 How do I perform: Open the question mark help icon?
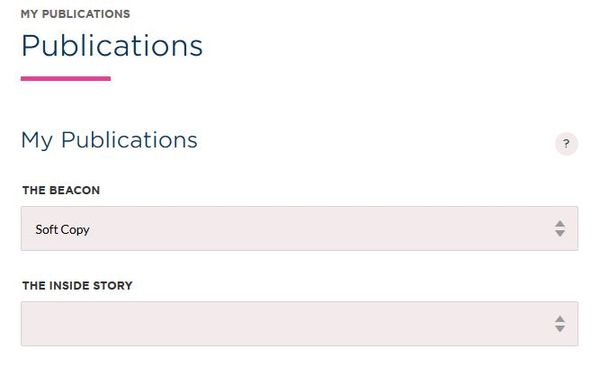click(566, 144)
